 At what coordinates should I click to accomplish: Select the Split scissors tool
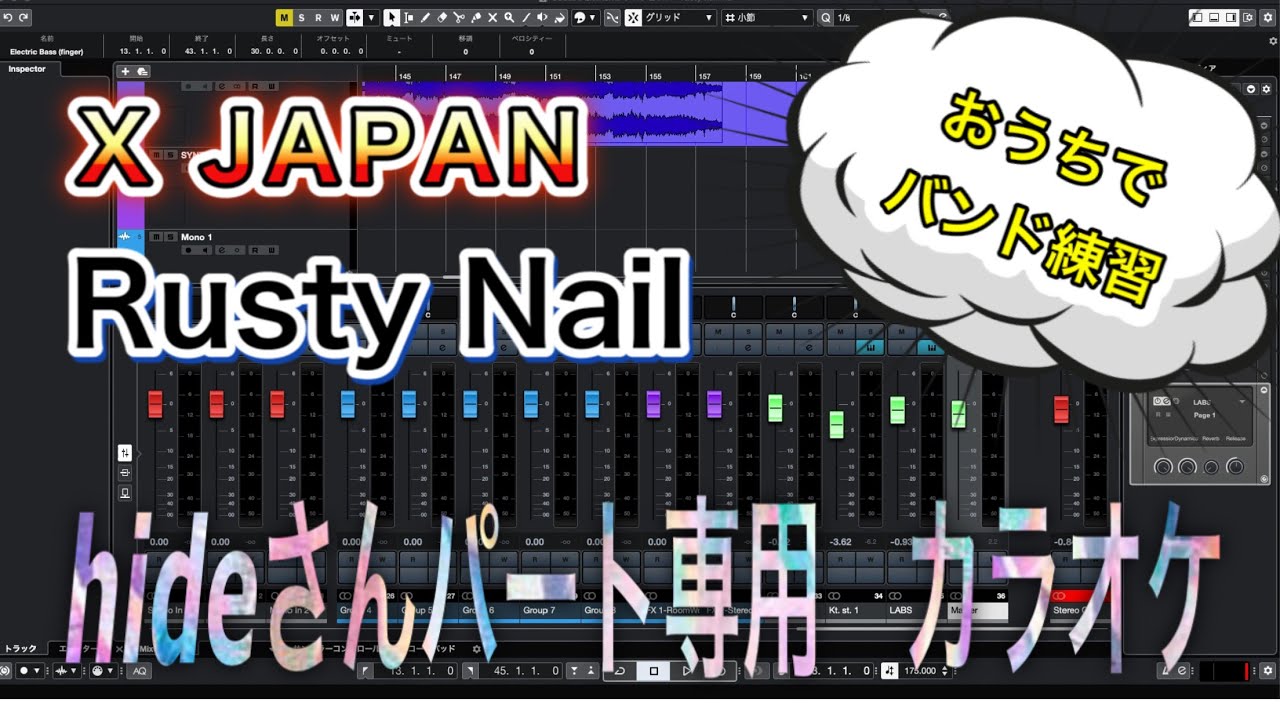click(459, 17)
